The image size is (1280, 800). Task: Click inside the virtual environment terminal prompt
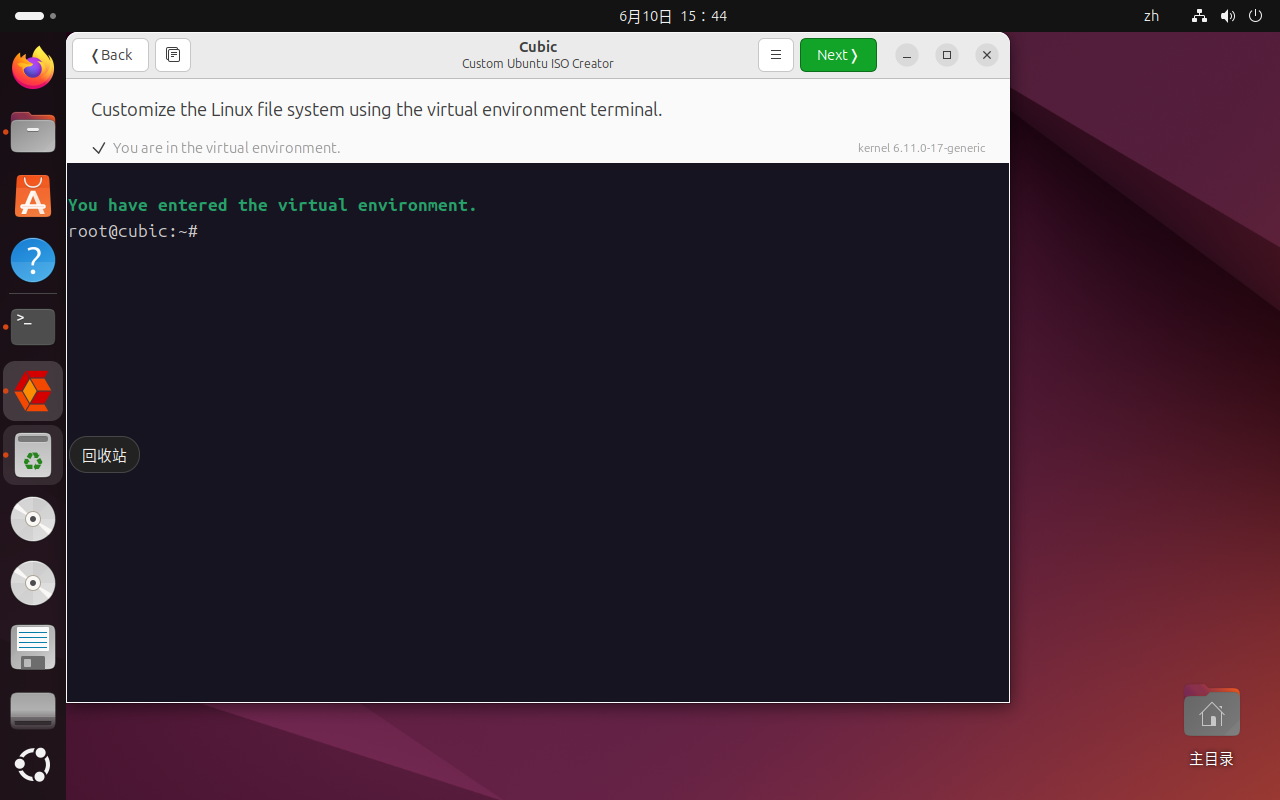click(133, 231)
